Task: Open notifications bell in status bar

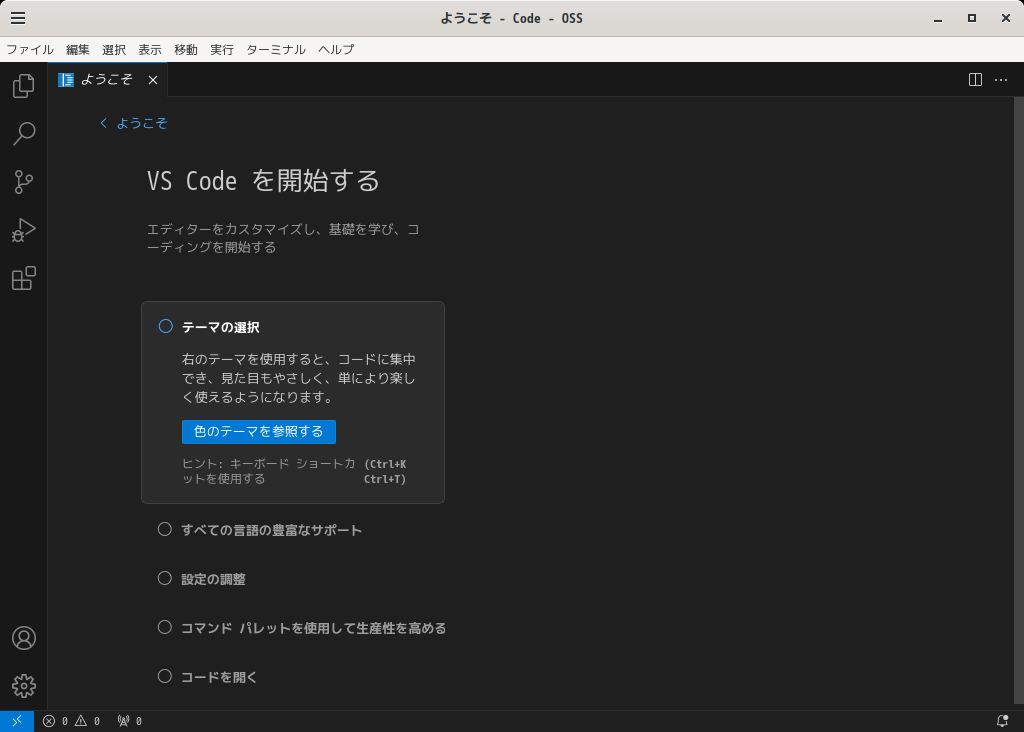Action: tap(1002, 721)
